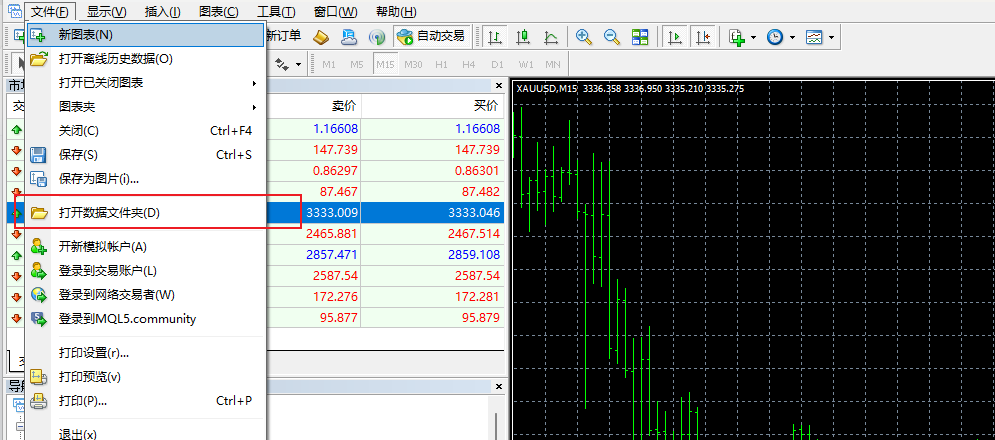Switch chart to line chart icon
Image resolution: width=995 pixels, height=440 pixels.
tap(551, 37)
